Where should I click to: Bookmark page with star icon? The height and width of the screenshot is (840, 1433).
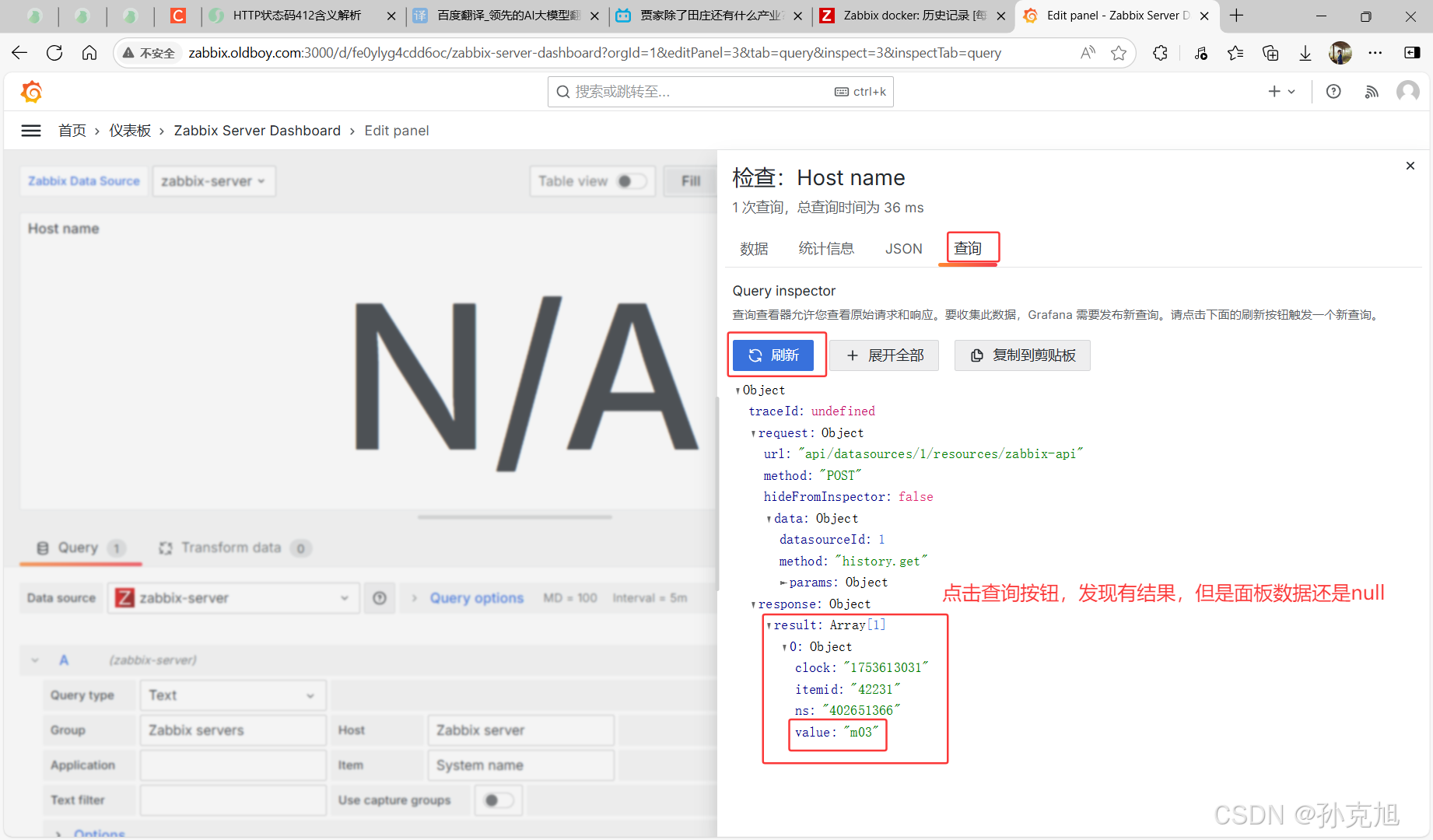pos(1119,53)
